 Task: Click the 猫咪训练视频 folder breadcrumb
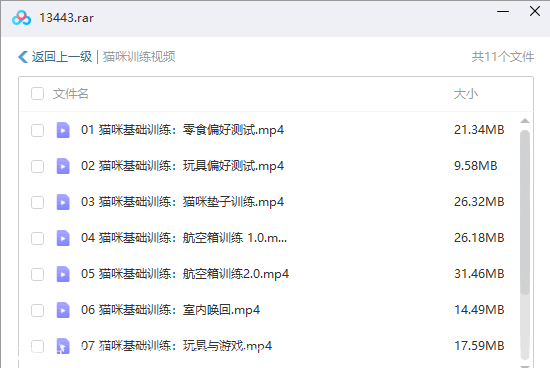pyautogui.click(x=139, y=57)
